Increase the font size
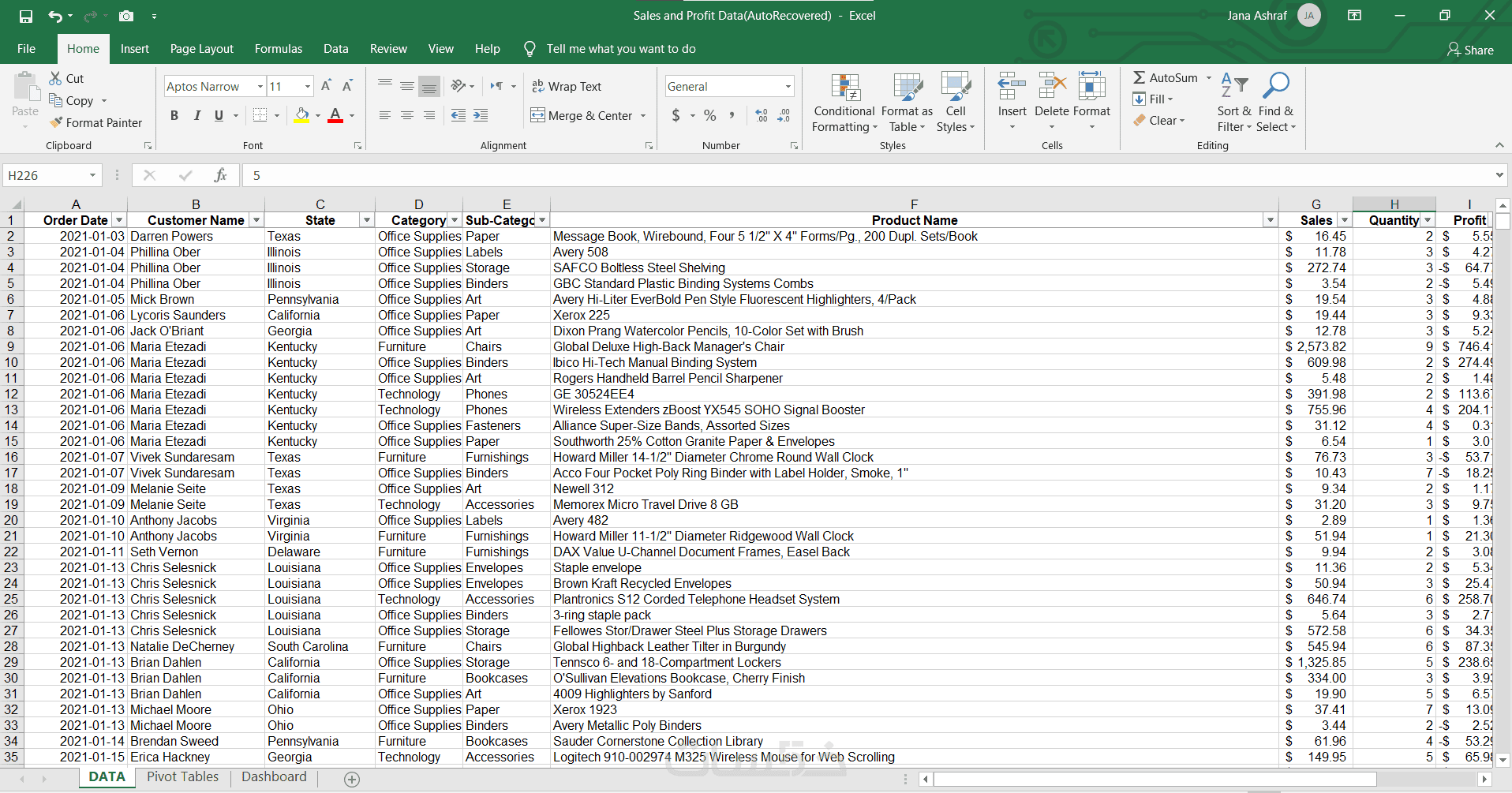Viewport: 1512px width, 793px height. (x=326, y=86)
